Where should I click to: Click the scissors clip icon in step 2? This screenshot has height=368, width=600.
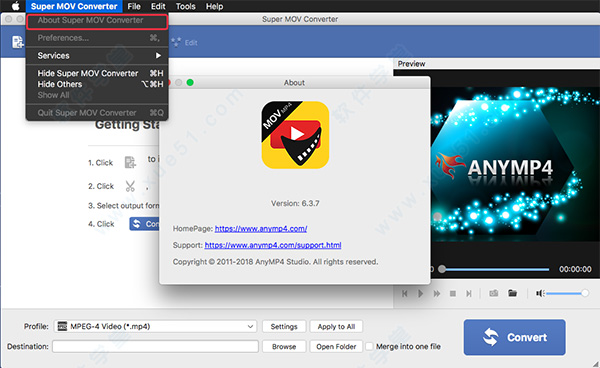[x=130, y=186]
